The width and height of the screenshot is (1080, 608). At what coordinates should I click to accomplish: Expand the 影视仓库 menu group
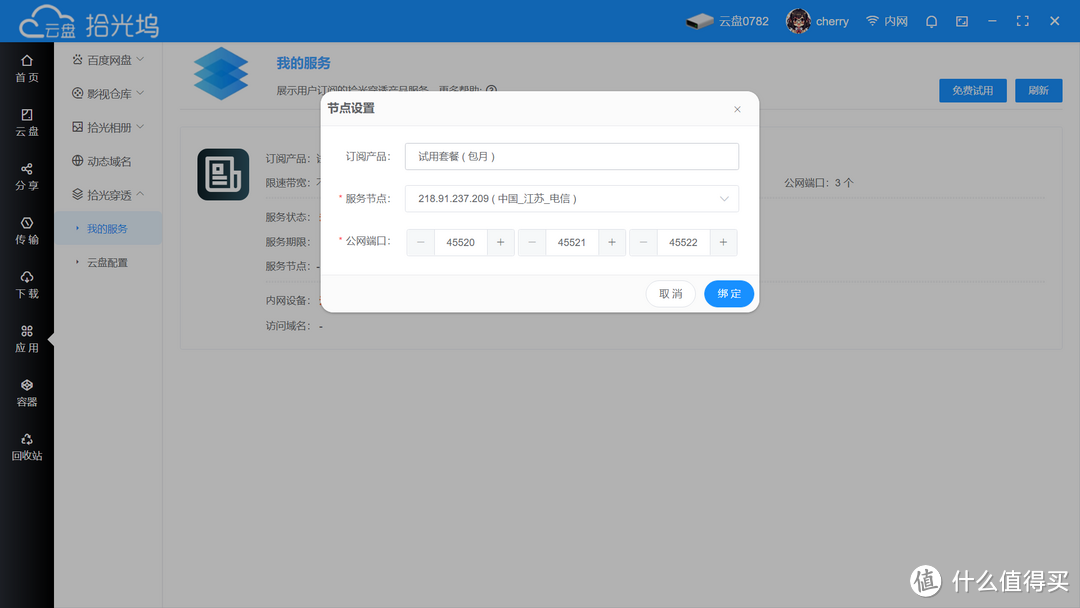click(108, 94)
